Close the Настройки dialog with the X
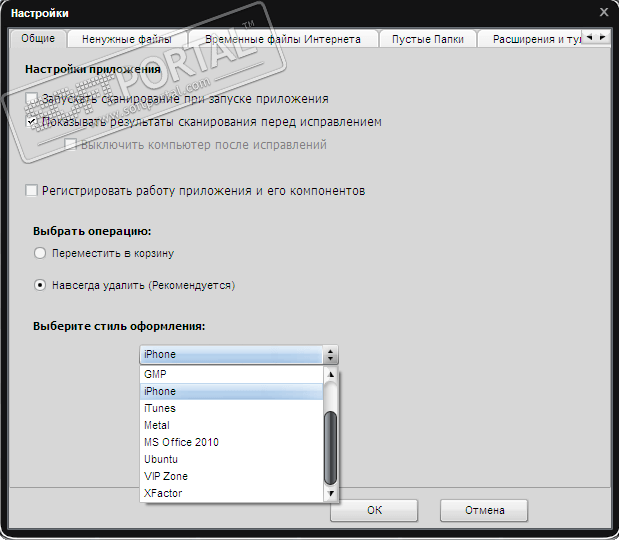This screenshot has width=619, height=540. [x=604, y=12]
